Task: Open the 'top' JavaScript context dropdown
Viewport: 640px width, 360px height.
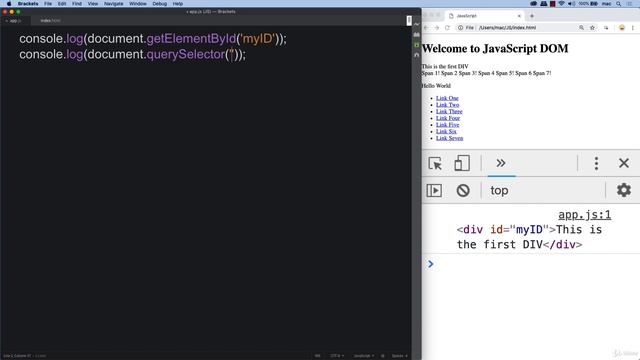Action: tap(499, 191)
